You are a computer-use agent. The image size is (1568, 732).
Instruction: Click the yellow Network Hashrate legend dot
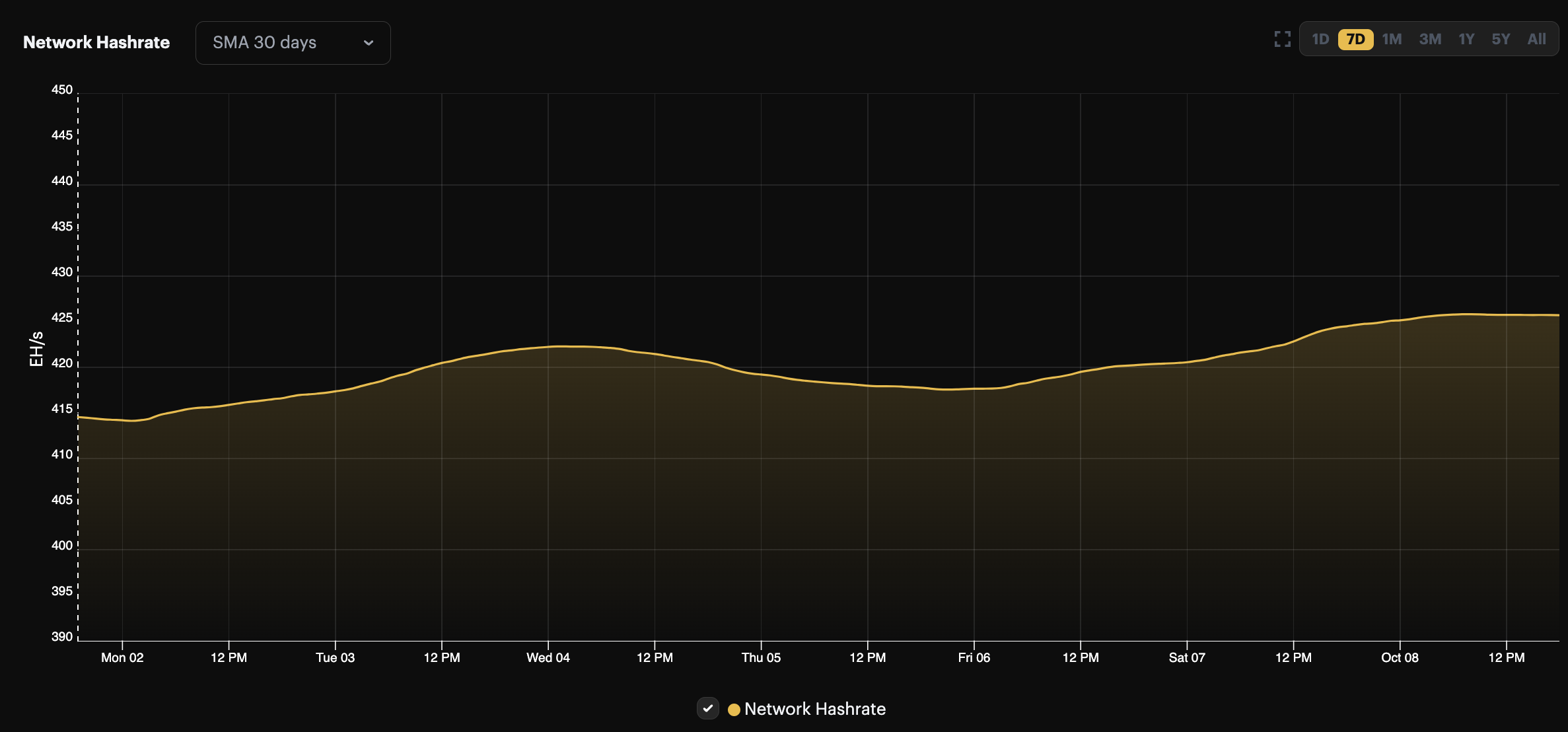coord(734,709)
